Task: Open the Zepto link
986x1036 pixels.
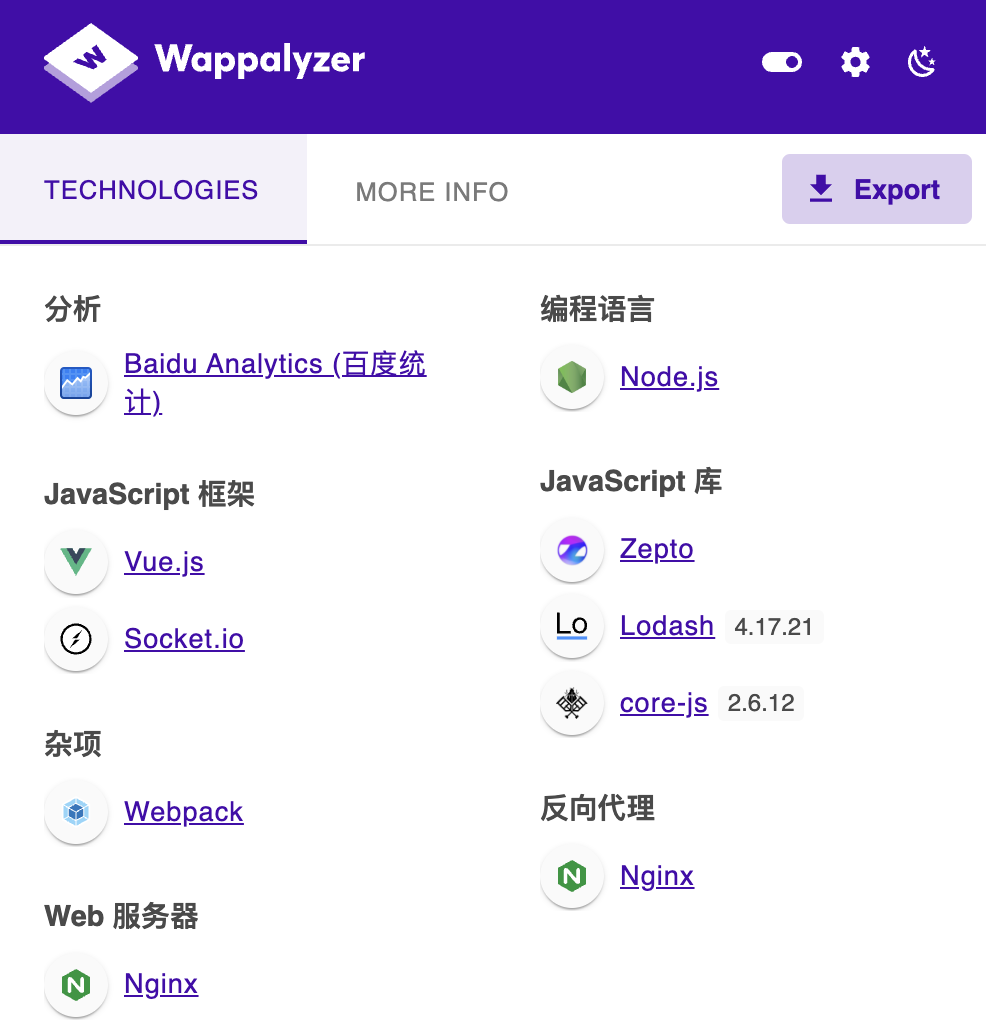Action: (657, 550)
